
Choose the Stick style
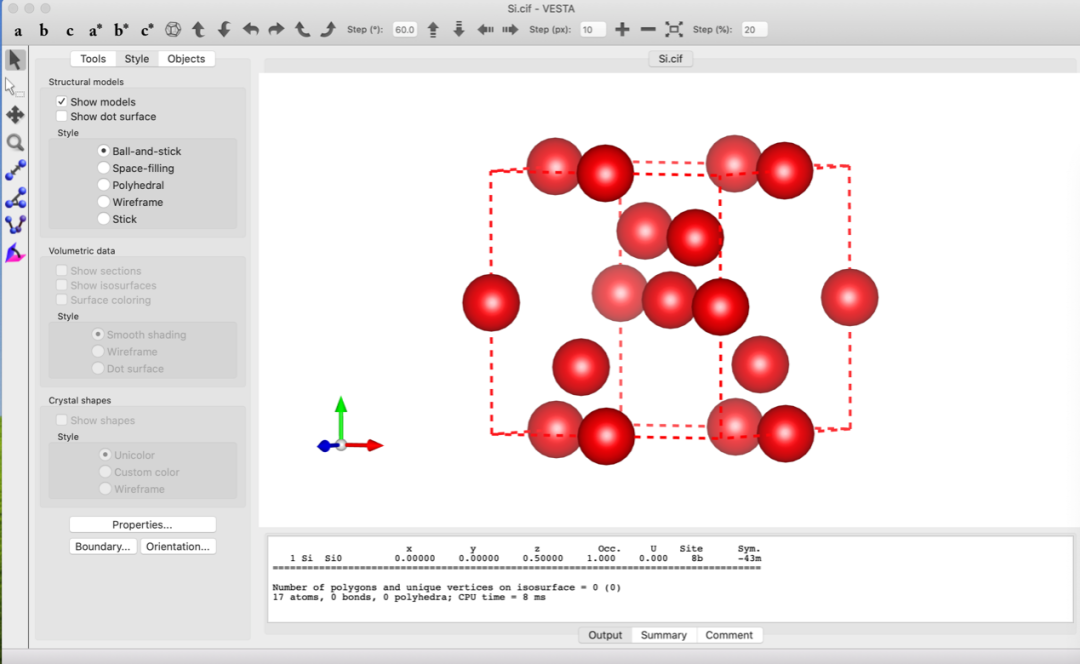coord(103,219)
